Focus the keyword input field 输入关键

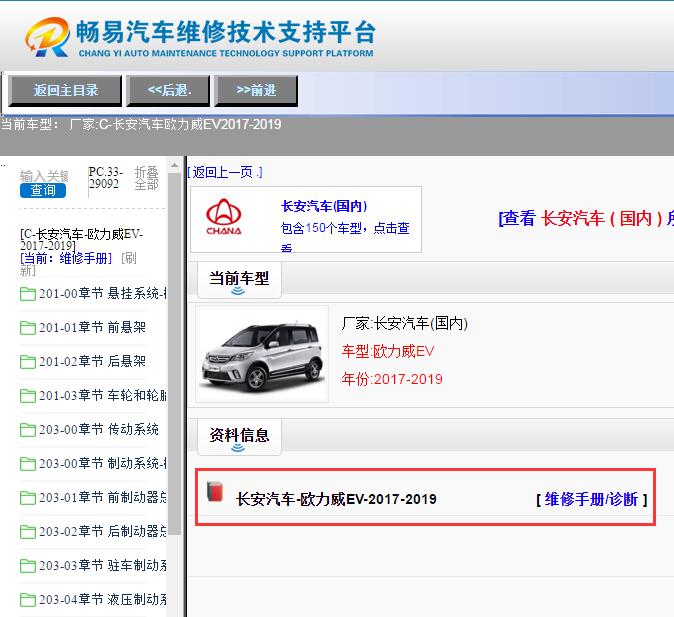click(x=44, y=176)
